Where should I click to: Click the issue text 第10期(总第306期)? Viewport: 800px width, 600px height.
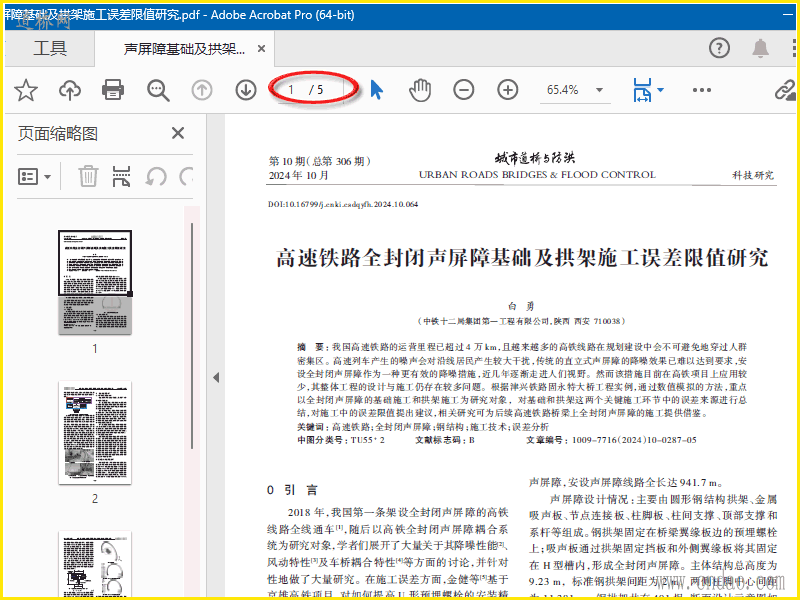(319, 162)
